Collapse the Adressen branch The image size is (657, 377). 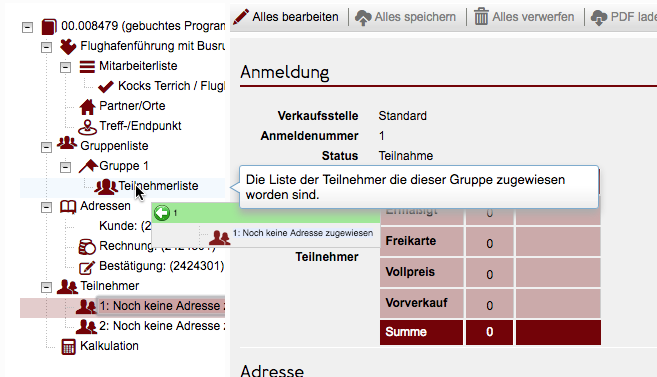point(46,207)
